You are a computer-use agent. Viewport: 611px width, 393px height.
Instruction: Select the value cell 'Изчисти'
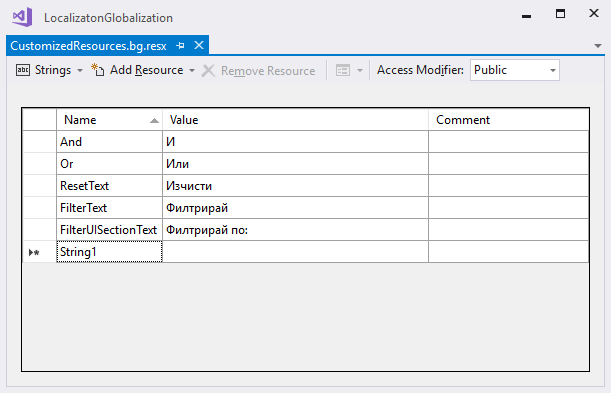pyautogui.click(x=295, y=186)
